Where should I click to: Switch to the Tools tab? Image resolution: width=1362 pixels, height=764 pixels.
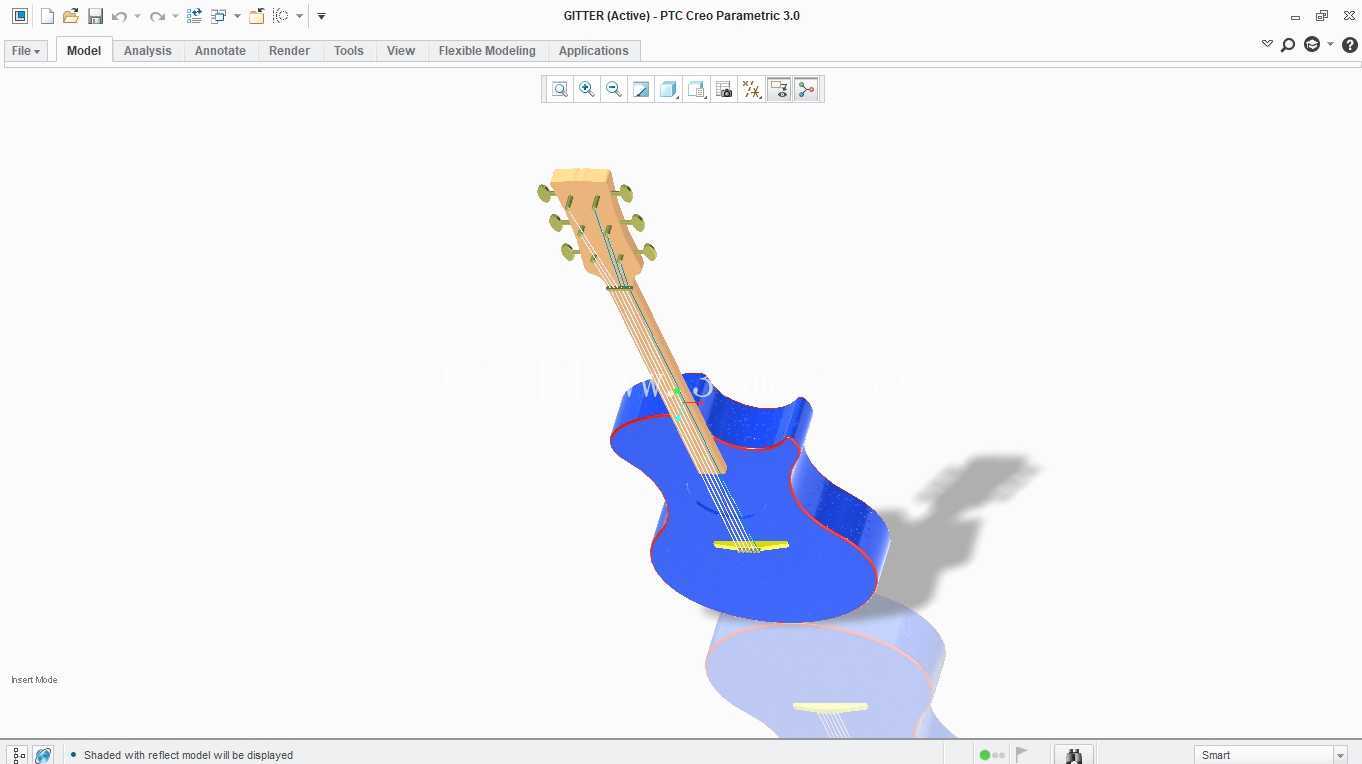point(349,51)
